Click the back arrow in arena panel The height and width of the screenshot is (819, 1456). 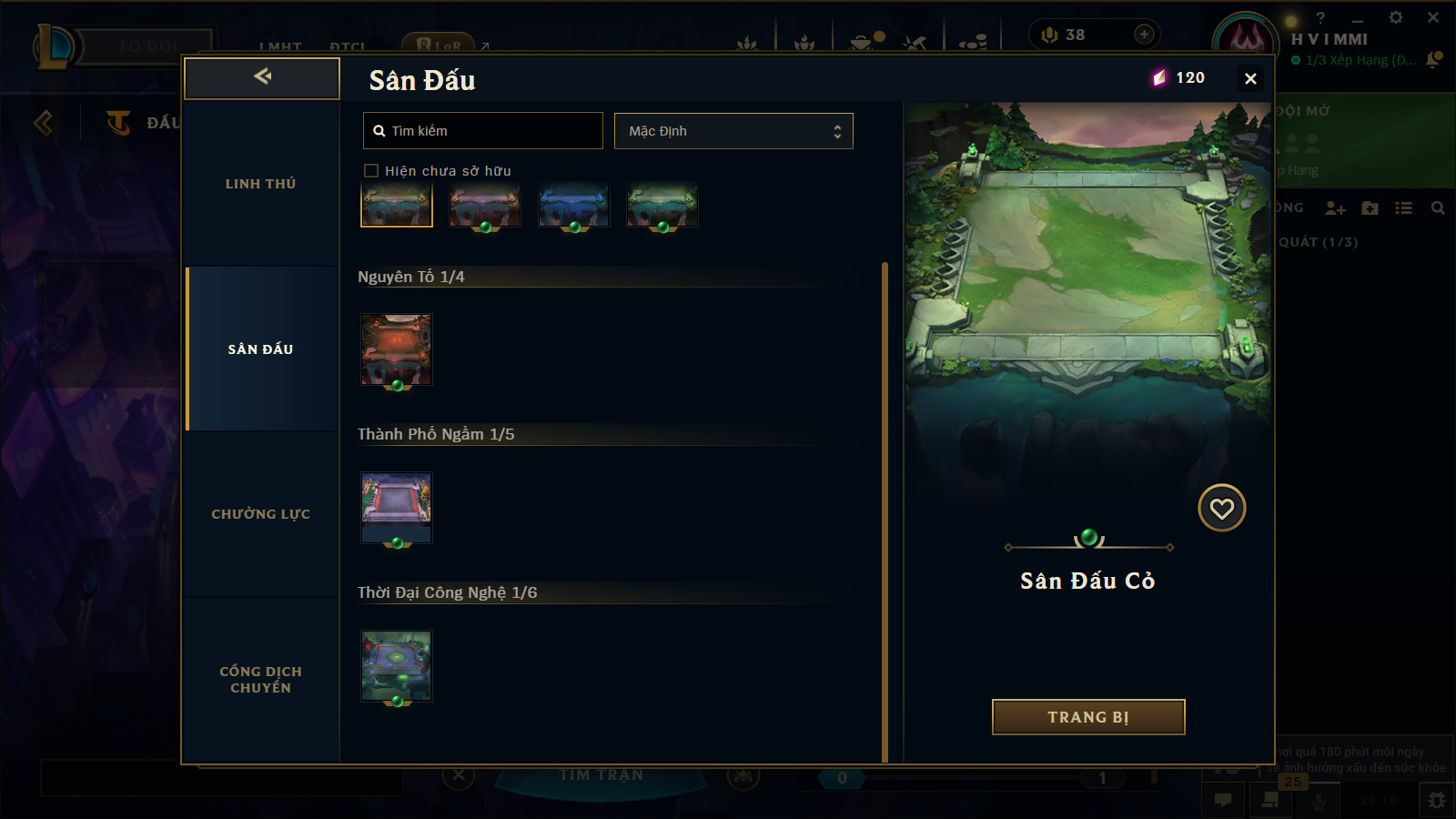[x=262, y=77]
